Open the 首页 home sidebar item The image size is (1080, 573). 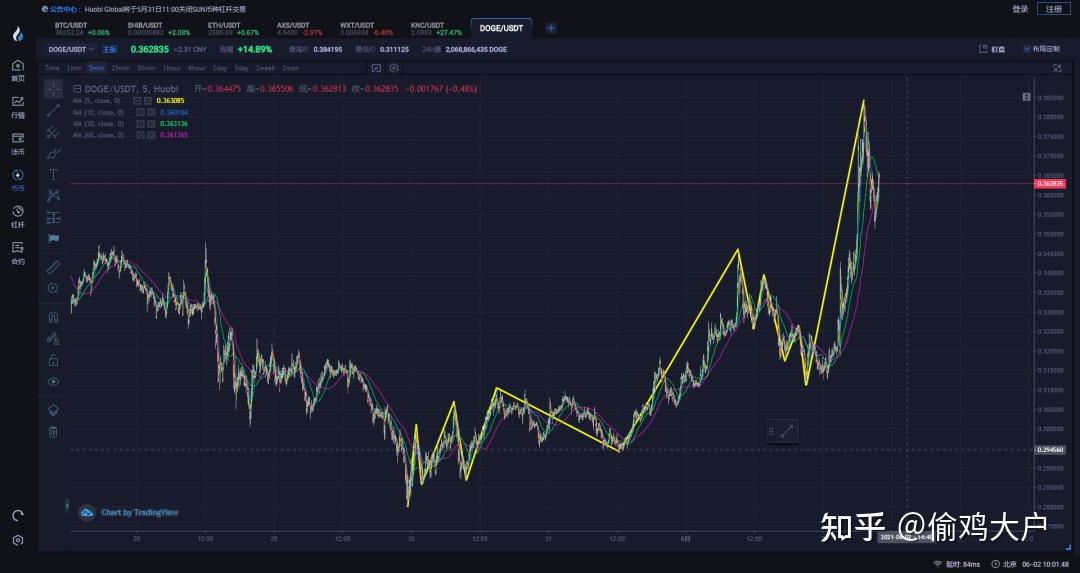click(18, 70)
